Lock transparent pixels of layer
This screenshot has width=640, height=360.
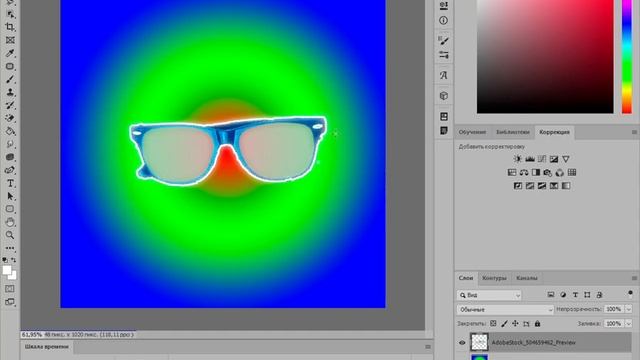(493, 324)
